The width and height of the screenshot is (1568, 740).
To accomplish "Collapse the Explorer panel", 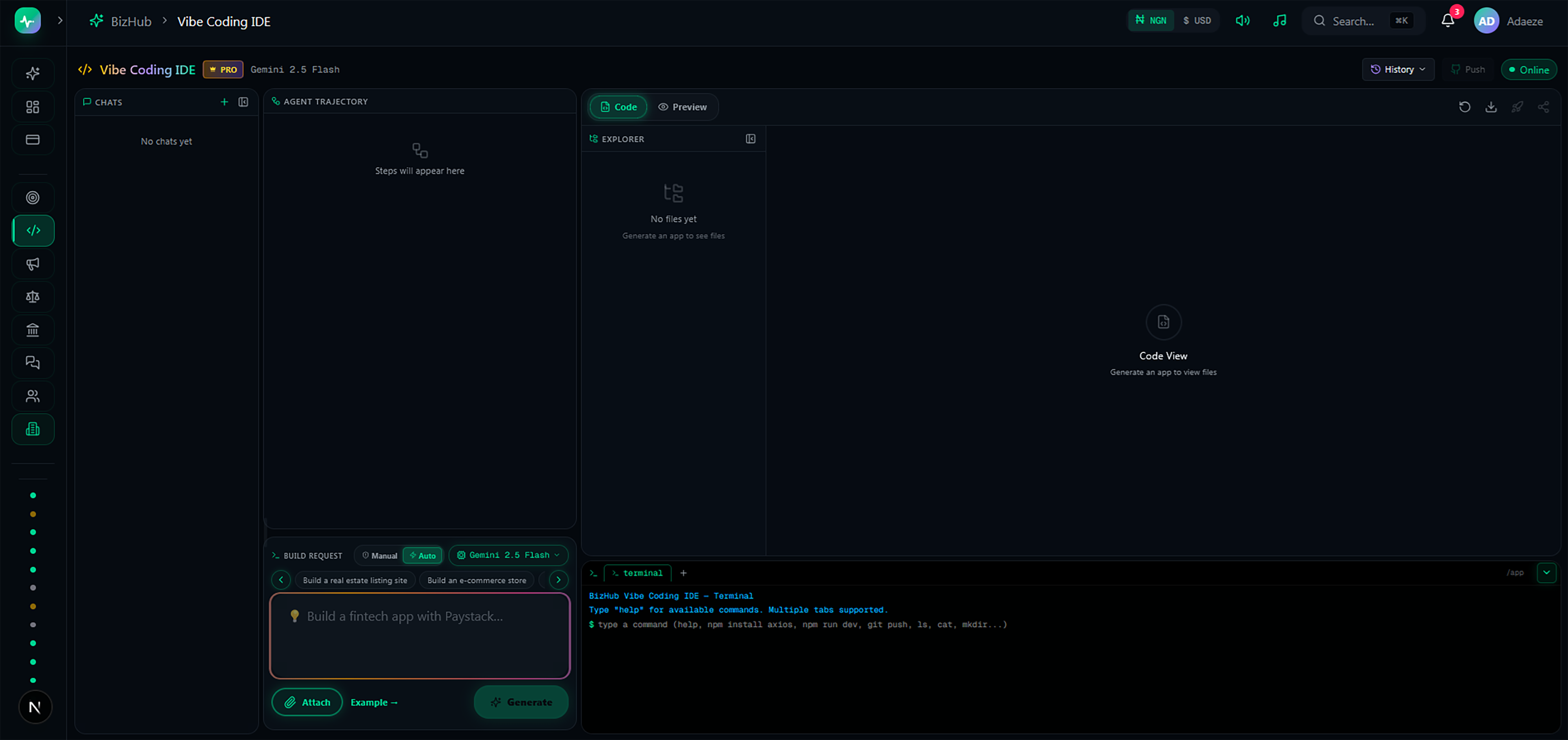I will [x=751, y=139].
